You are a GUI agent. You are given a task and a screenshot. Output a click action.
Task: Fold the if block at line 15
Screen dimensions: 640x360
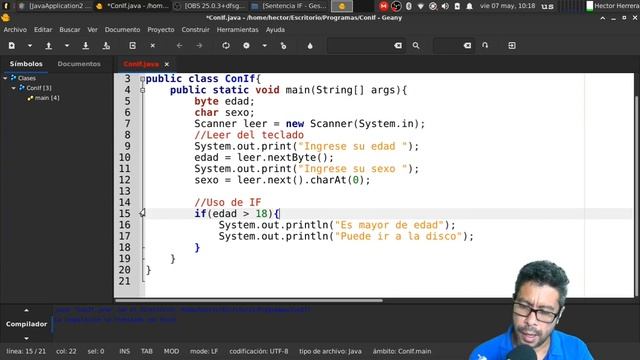(142, 213)
